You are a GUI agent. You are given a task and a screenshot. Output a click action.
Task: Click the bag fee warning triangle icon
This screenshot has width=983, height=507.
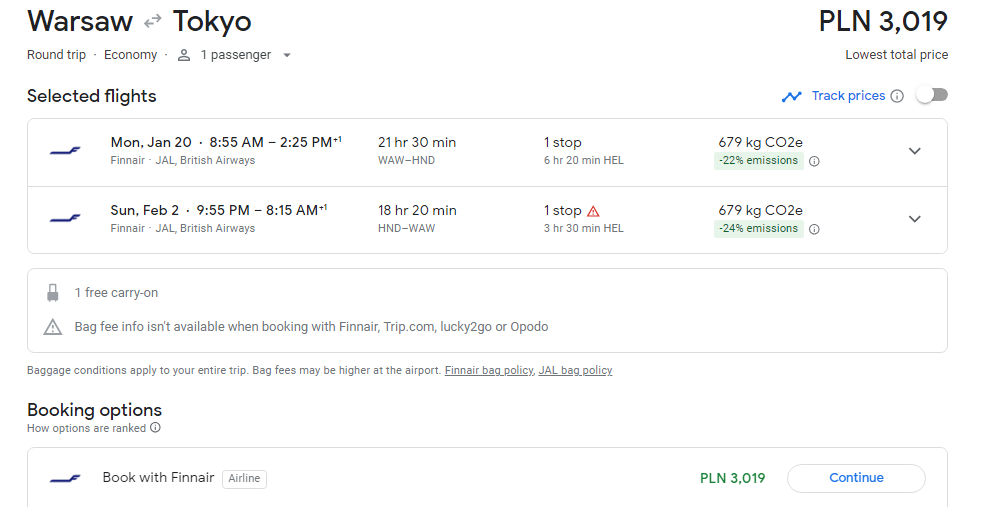53,327
